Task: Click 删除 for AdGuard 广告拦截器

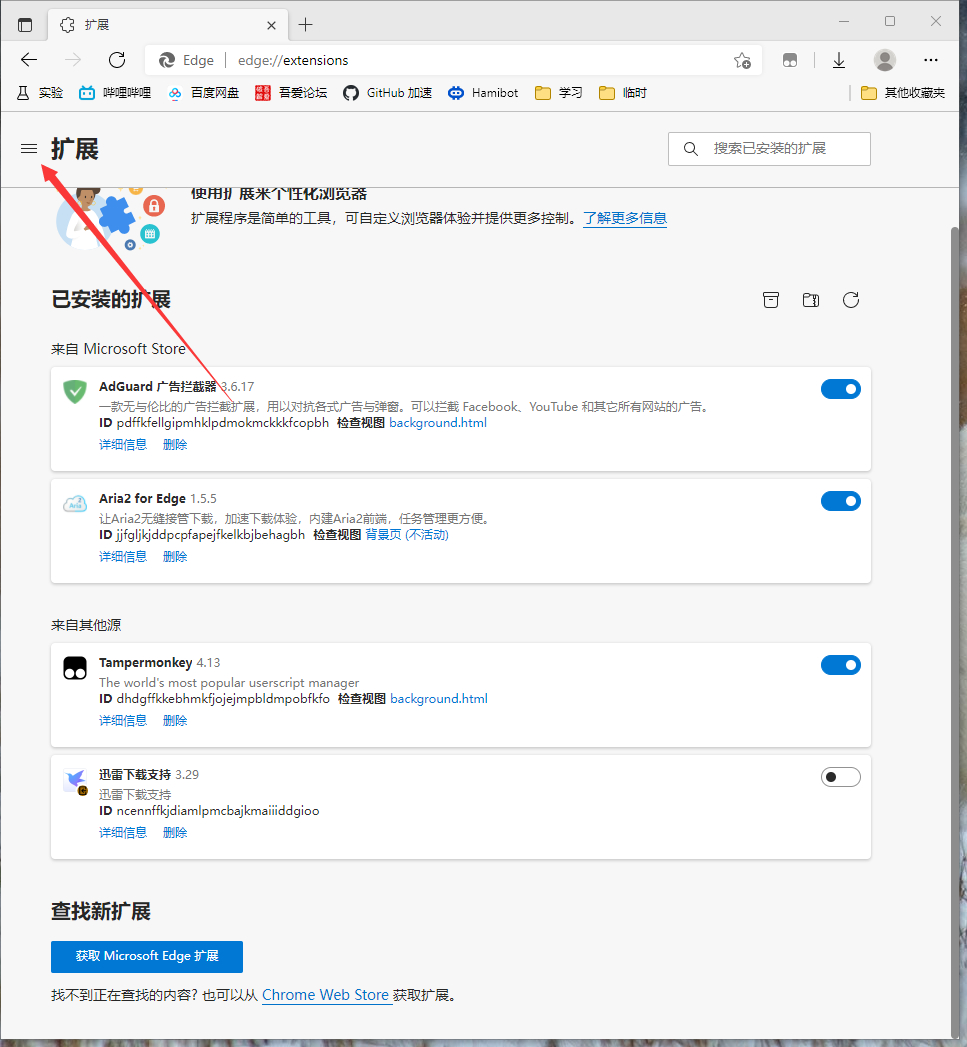Action: [175, 445]
